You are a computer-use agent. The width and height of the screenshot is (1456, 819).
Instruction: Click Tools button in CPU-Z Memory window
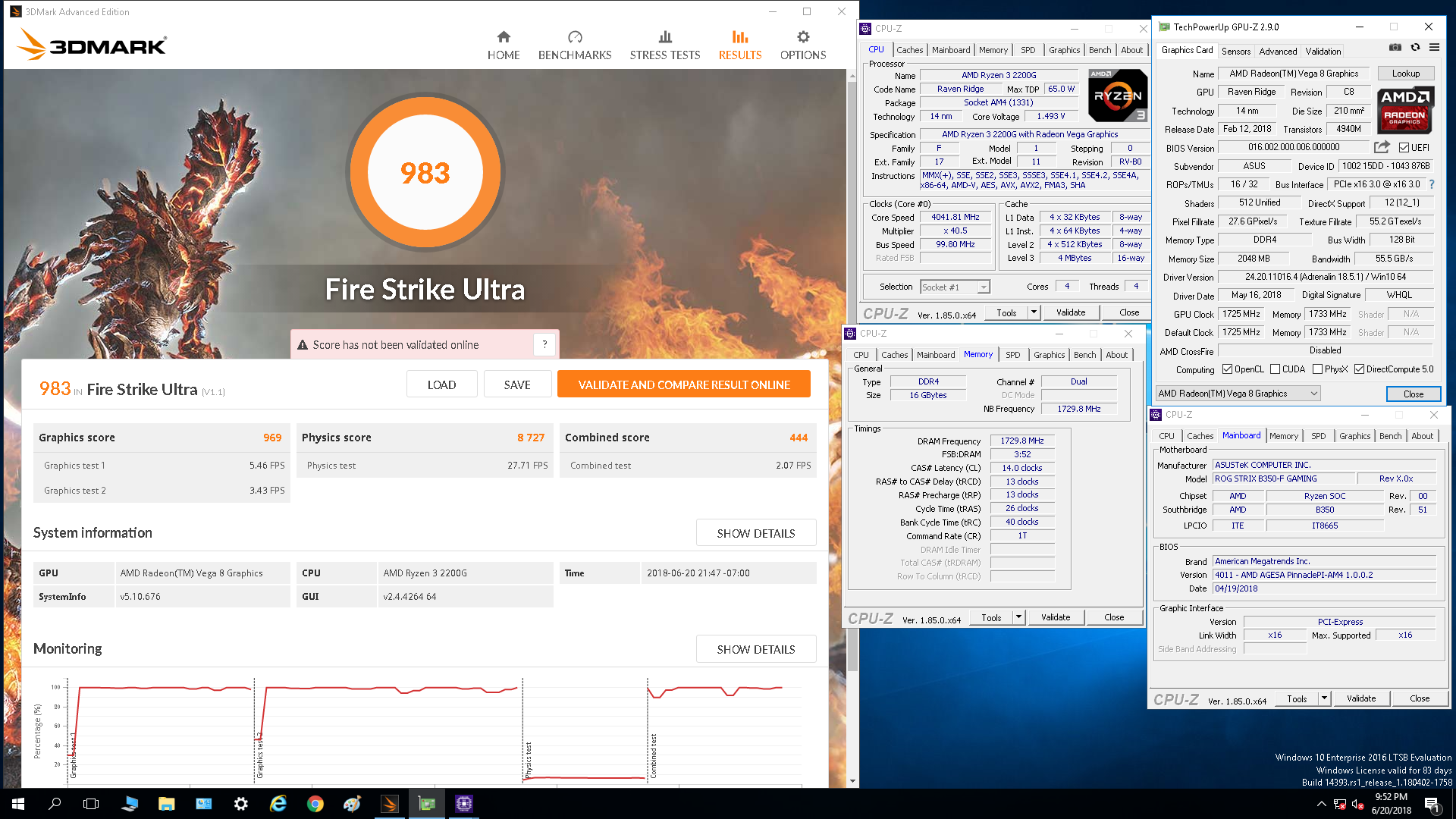991,617
